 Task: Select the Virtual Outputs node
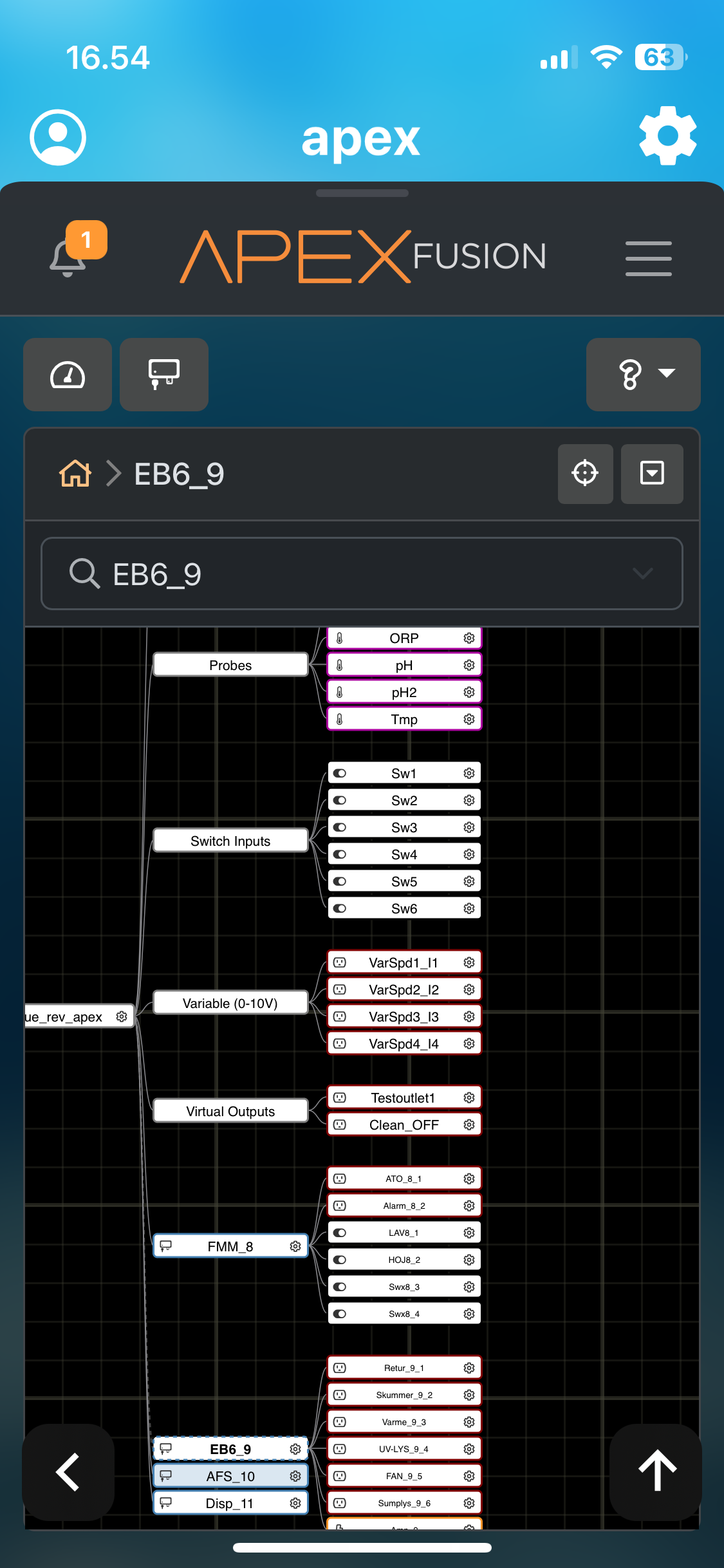click(230, 1111)
